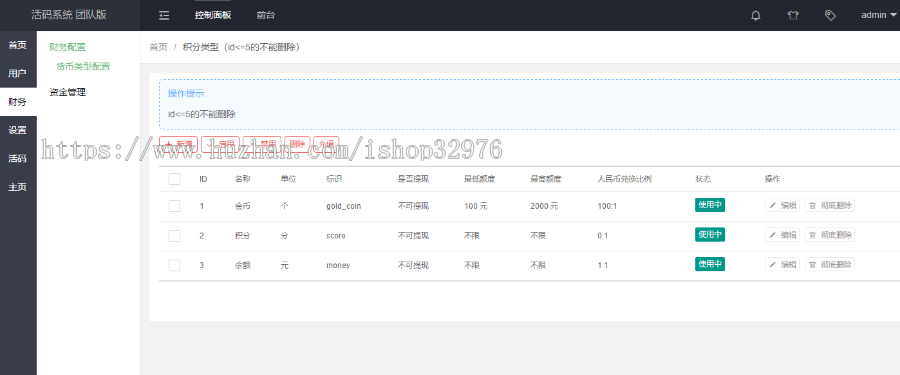This screenshot has width=900, height=375.
Task: Open 活码 in left sidebar
Action: [18, 158]
